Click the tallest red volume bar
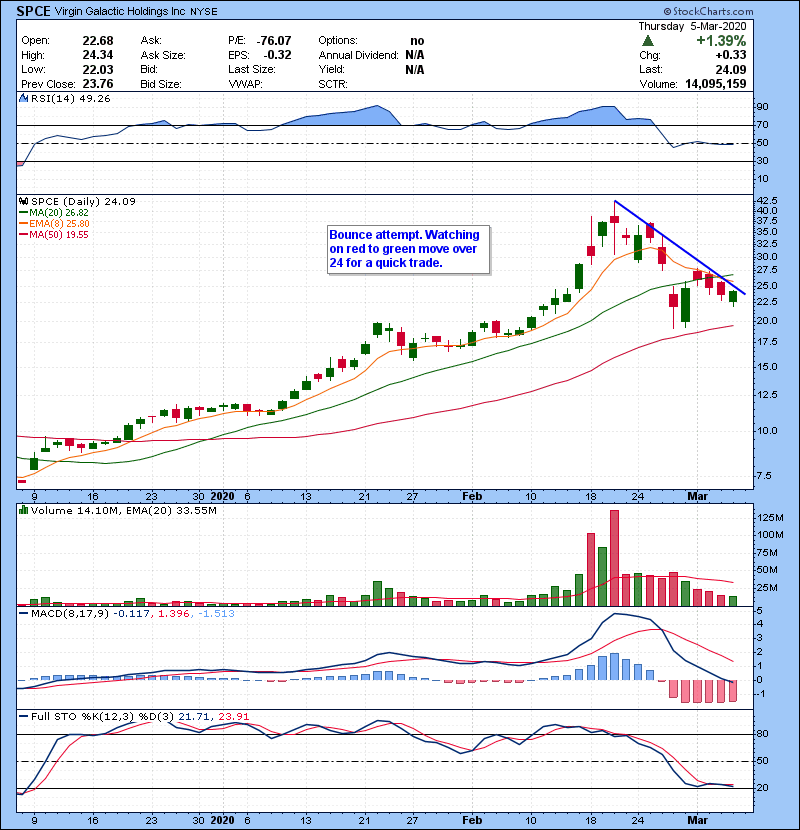 (x=614, y=558)
